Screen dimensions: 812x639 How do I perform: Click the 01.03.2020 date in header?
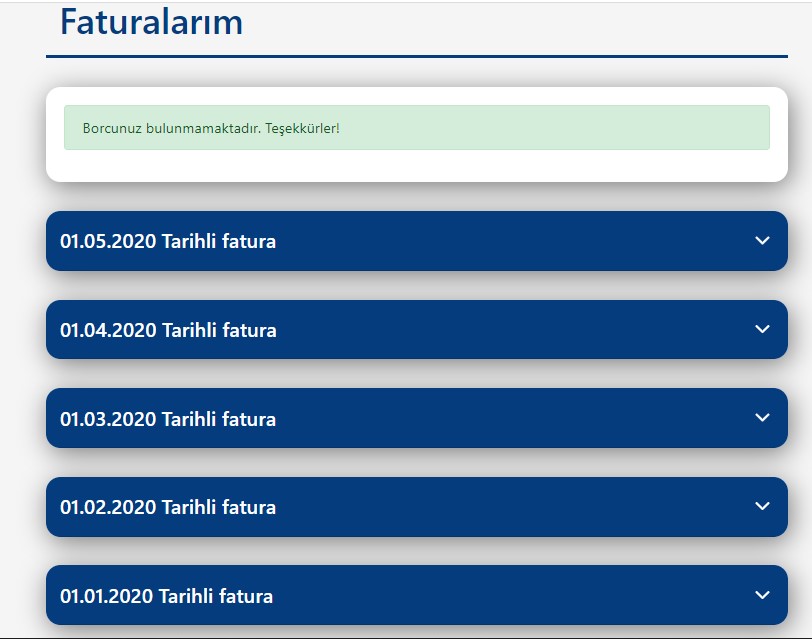[x=108, y=419]
